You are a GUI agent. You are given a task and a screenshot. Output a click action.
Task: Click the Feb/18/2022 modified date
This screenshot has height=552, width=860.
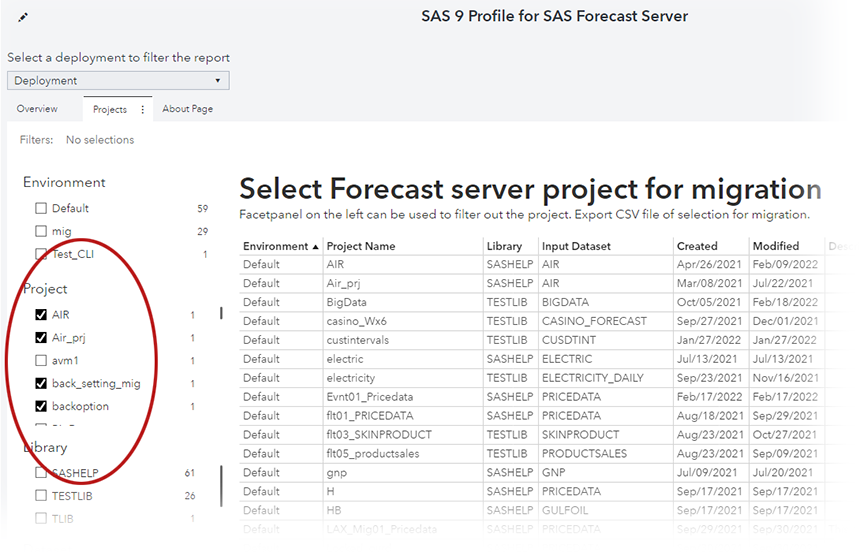pyautogui.click(x=785, y=302)
